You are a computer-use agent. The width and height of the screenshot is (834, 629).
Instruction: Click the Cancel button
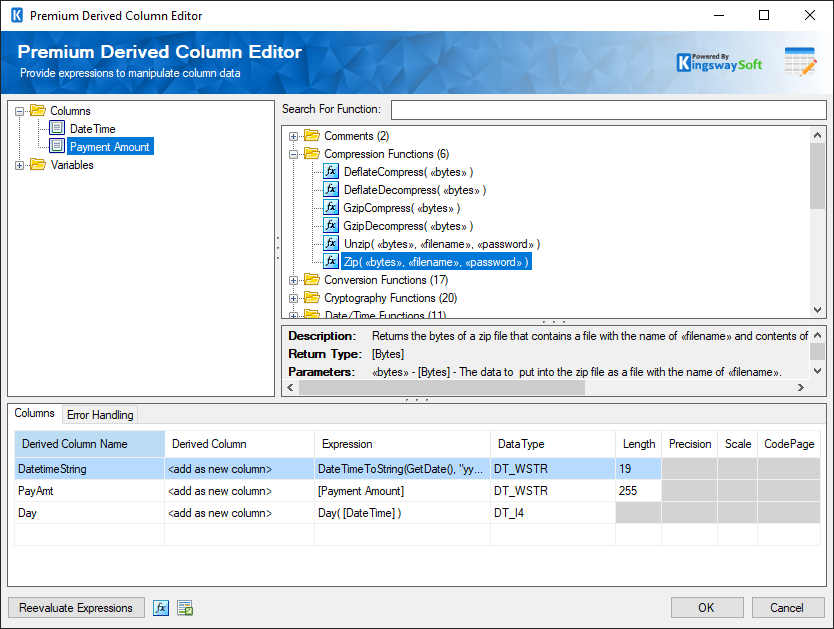coord(788,608)
